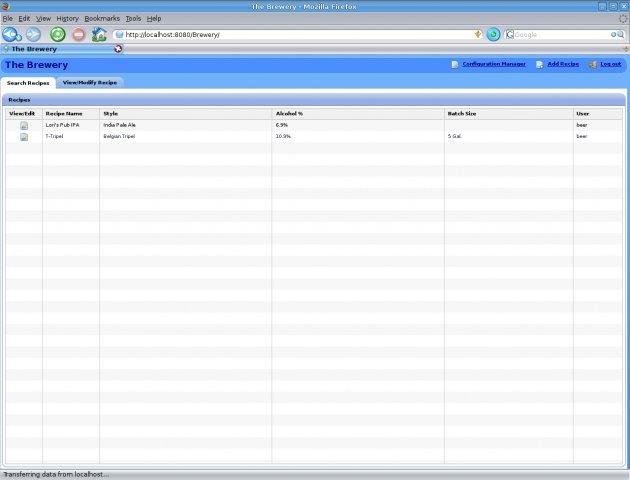Click the user cell in Lori's Pub IPA row

[x=582, y=125]
